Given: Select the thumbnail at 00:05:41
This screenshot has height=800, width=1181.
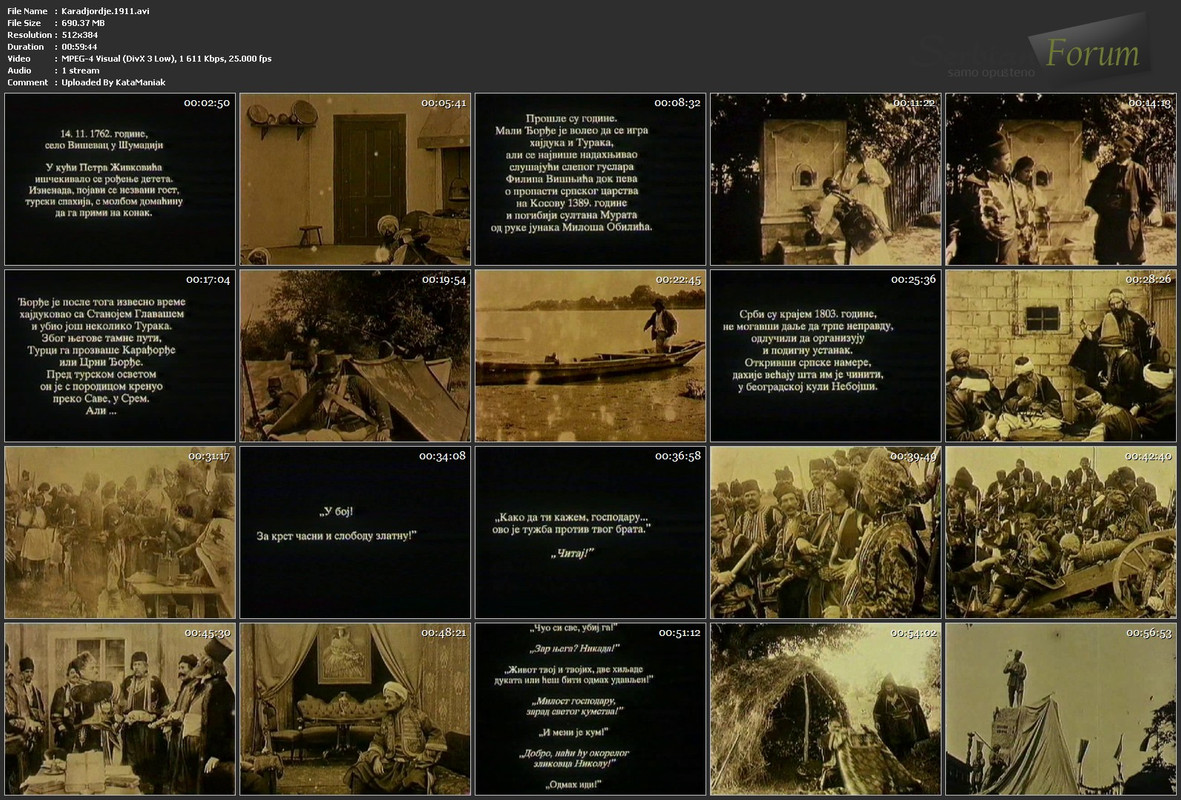Looking at the screenshot, I should coord(355,179).
